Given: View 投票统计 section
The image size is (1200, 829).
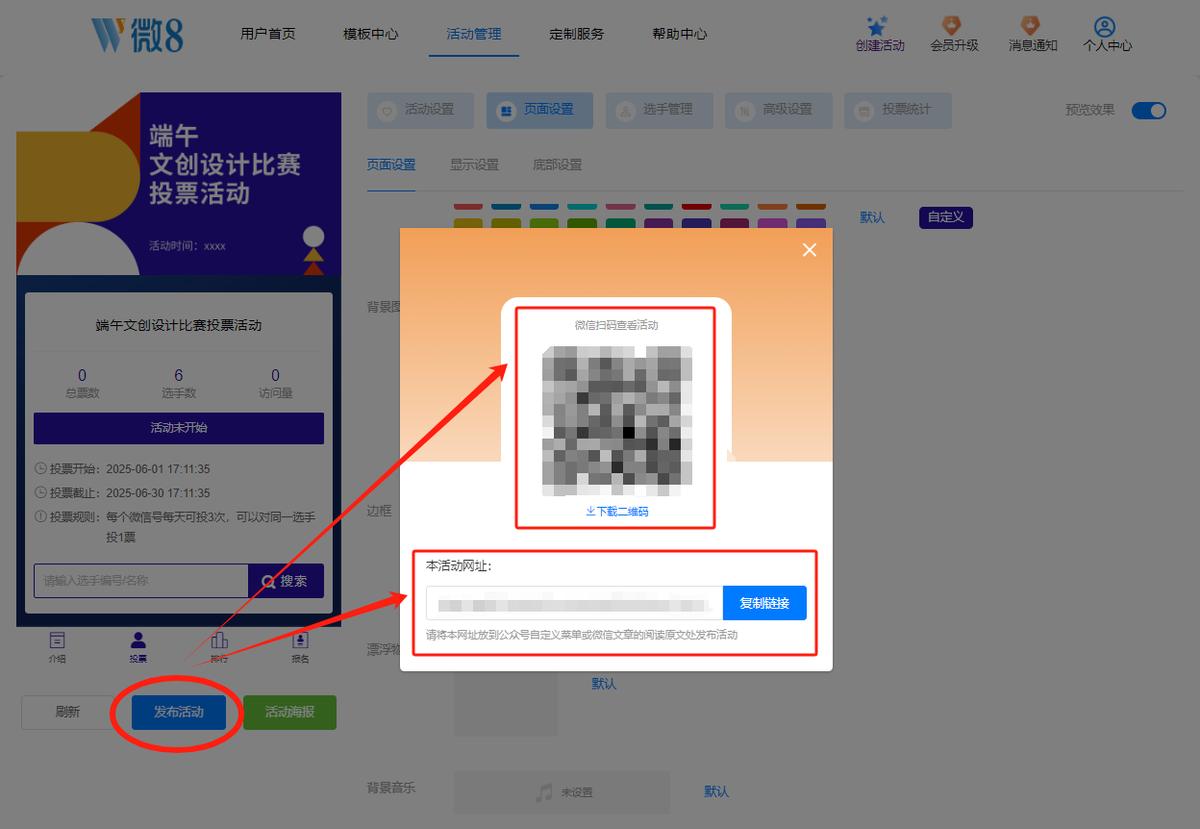Looking at the screenshot, I should tap(897, 110).
